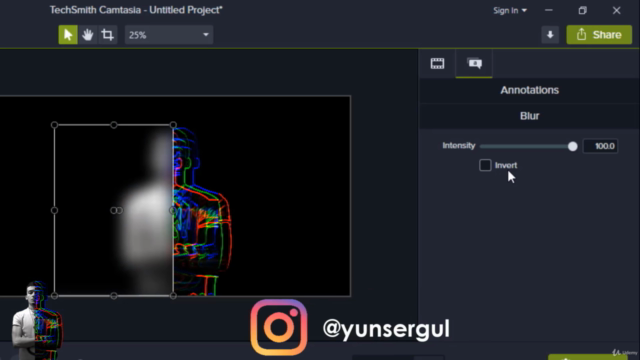Minimize the Camtasia window
This screenshot has height=360, width=640.
click(x=549, y=10)
